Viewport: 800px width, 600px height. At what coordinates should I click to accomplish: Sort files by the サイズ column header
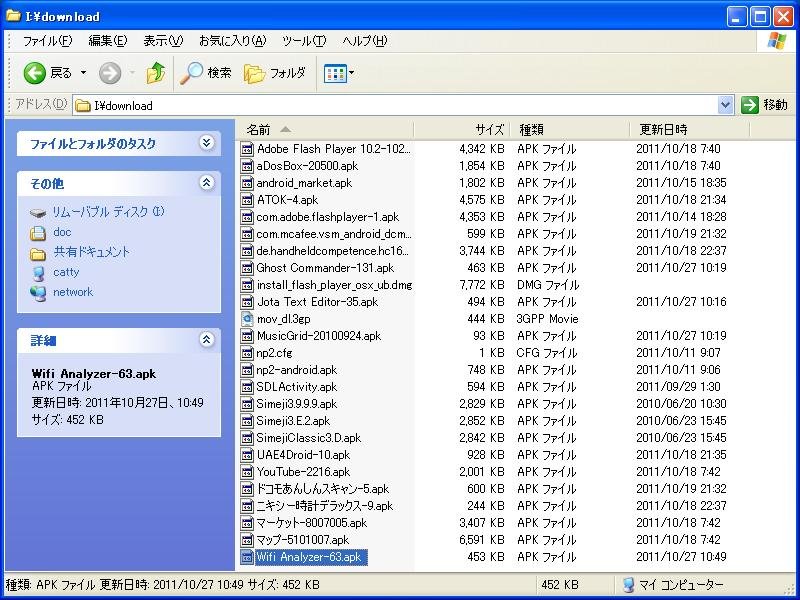click(x=462, y=130)
